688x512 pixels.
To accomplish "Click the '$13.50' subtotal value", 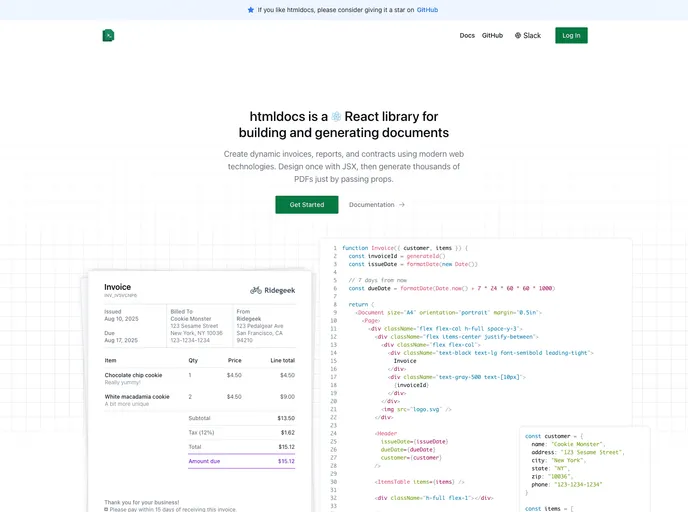I will pos(286,418).
